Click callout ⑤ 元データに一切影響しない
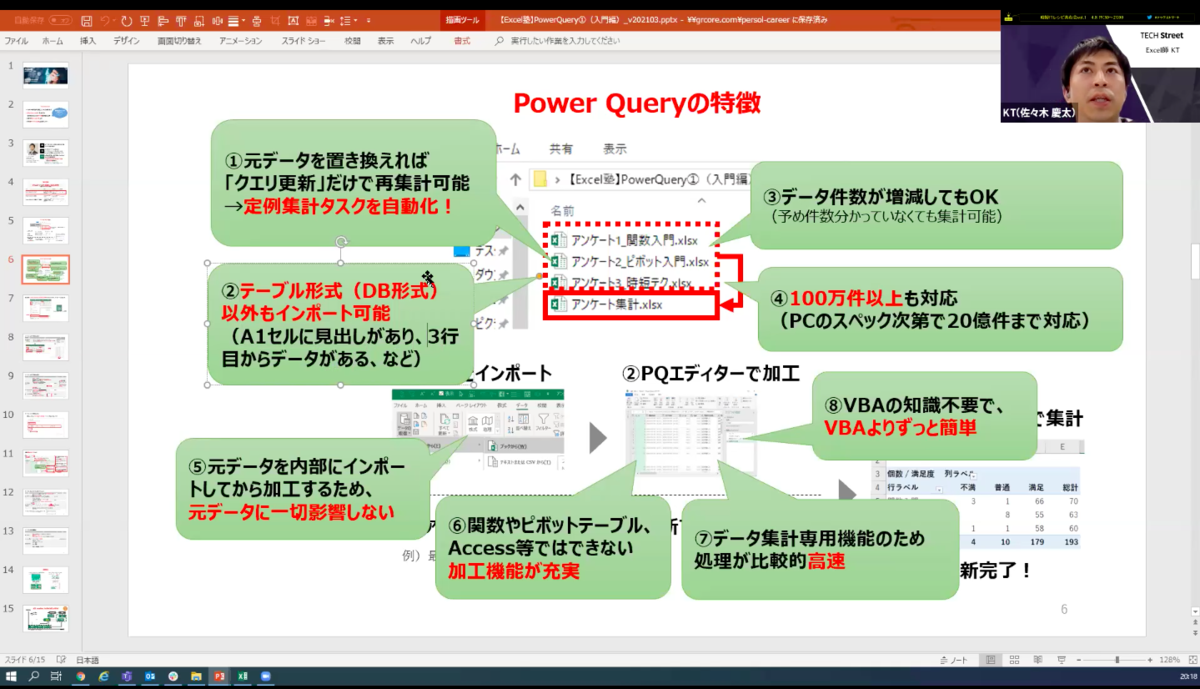Viewport: 1200px width, 689px height. (x=305, y=491)
